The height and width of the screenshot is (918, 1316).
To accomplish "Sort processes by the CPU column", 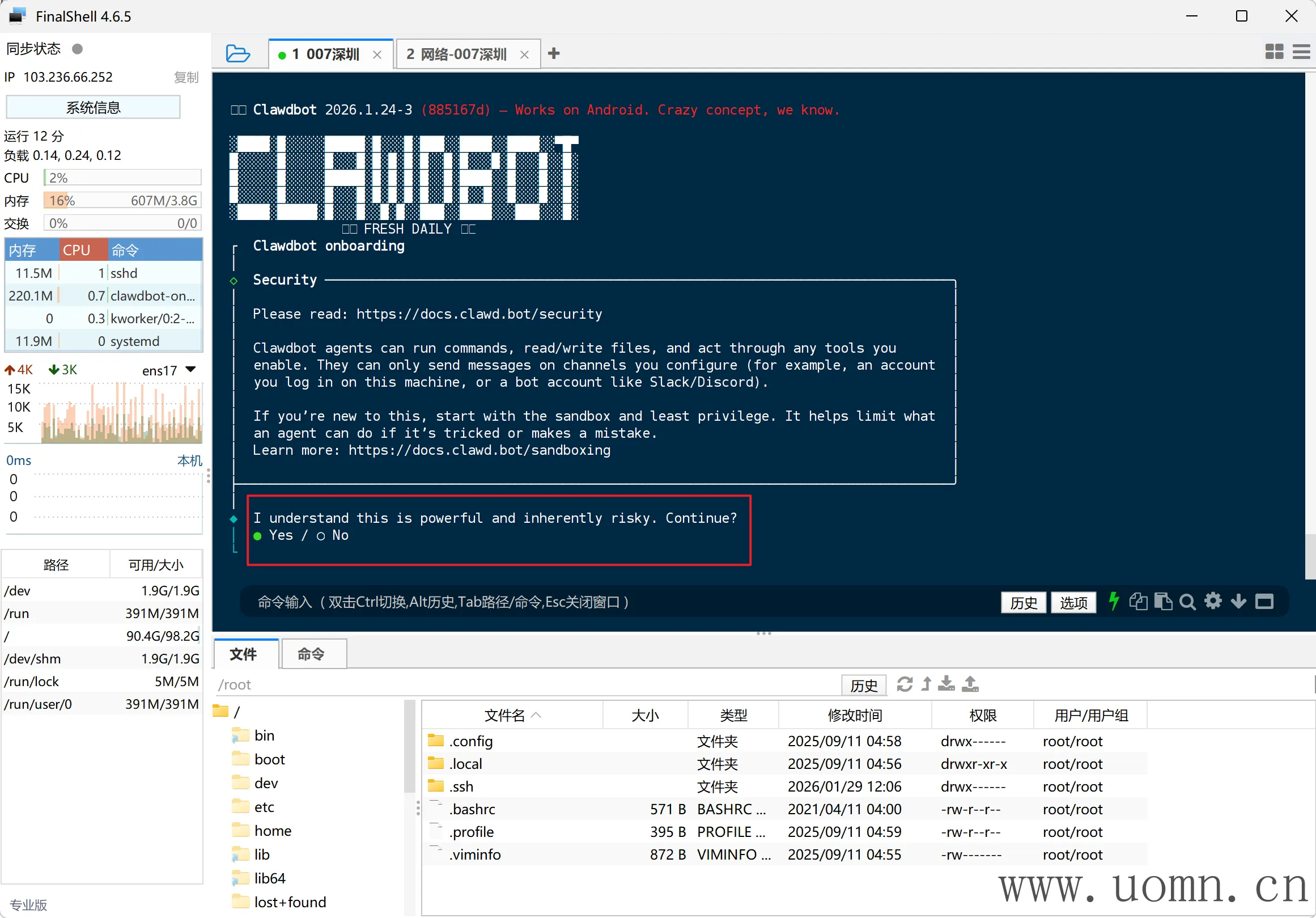I will [77, 250].
